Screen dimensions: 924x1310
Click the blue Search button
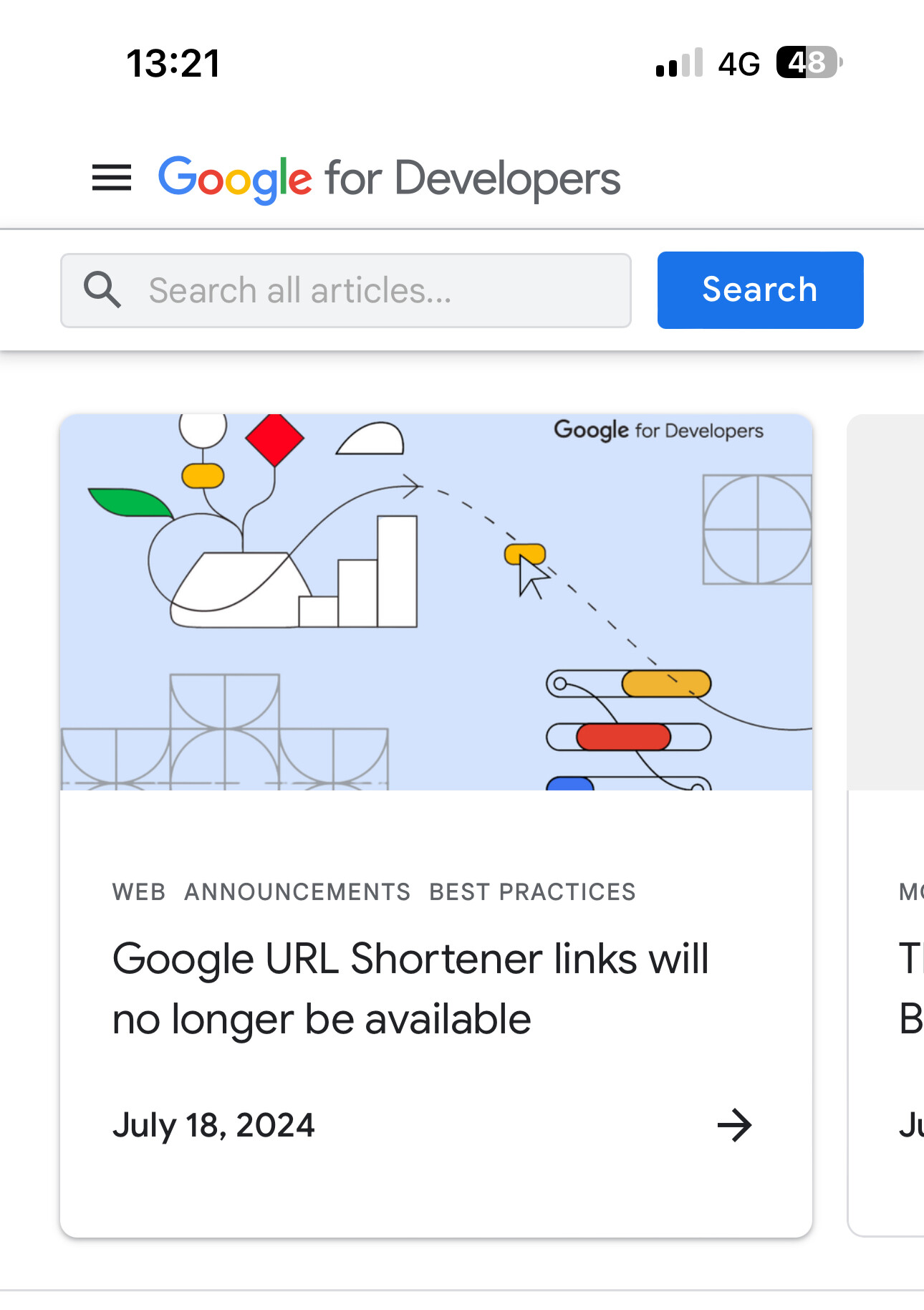760,290
